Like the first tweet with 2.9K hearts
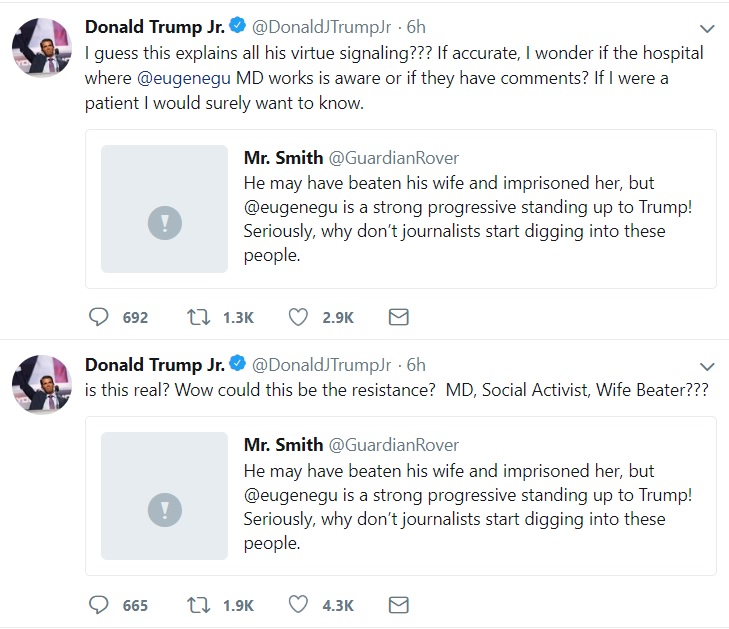Viewport: 729px width, 629px height. [298, 317]
